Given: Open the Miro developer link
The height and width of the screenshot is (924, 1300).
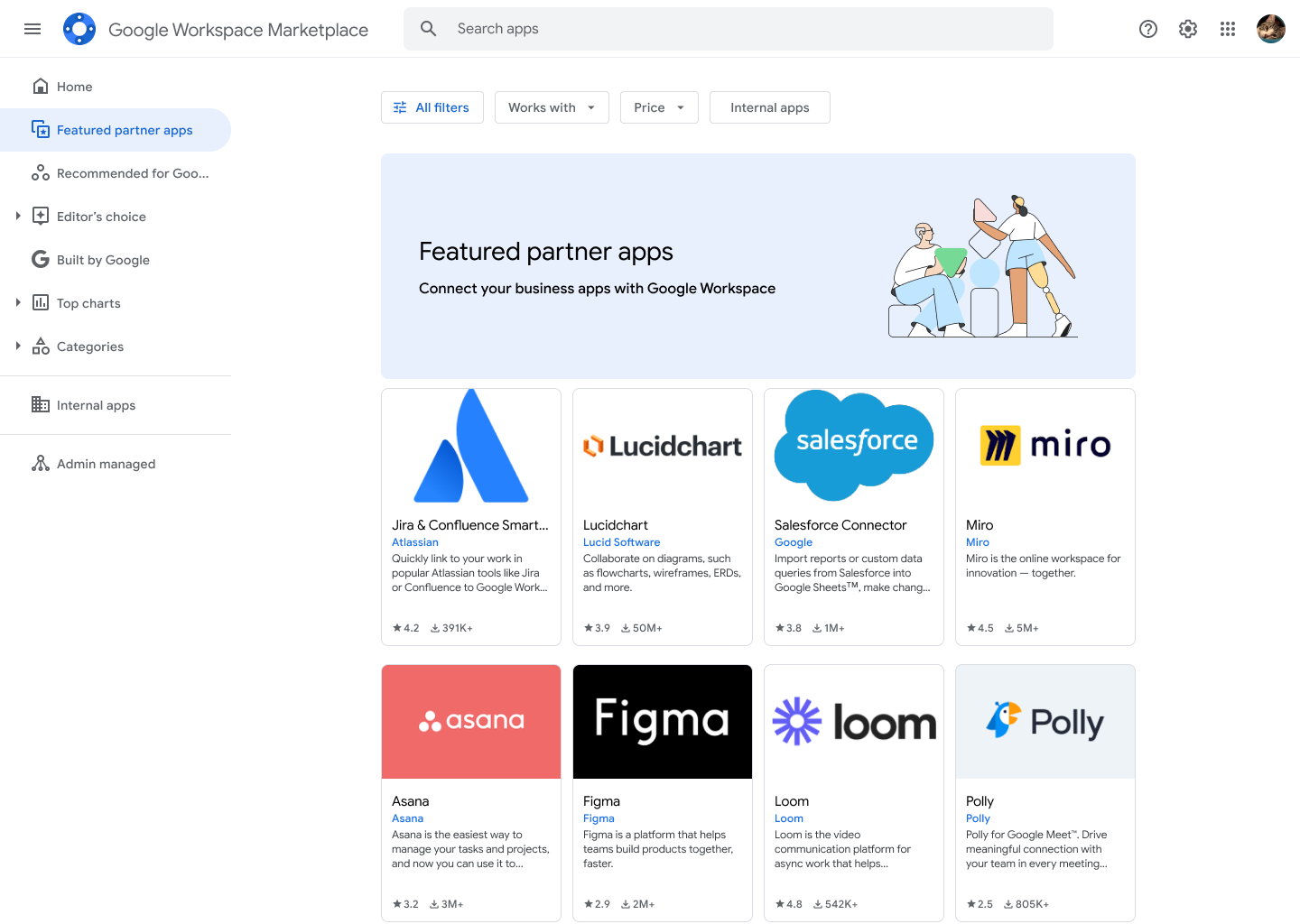Looking at the screenshot, I should pyautogui.click(x=978, y=542).
